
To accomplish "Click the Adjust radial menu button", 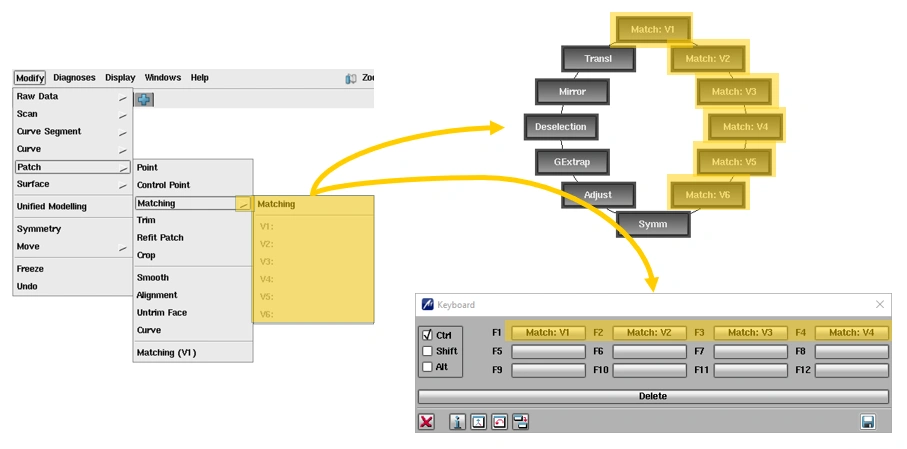I will pos(598,195).
